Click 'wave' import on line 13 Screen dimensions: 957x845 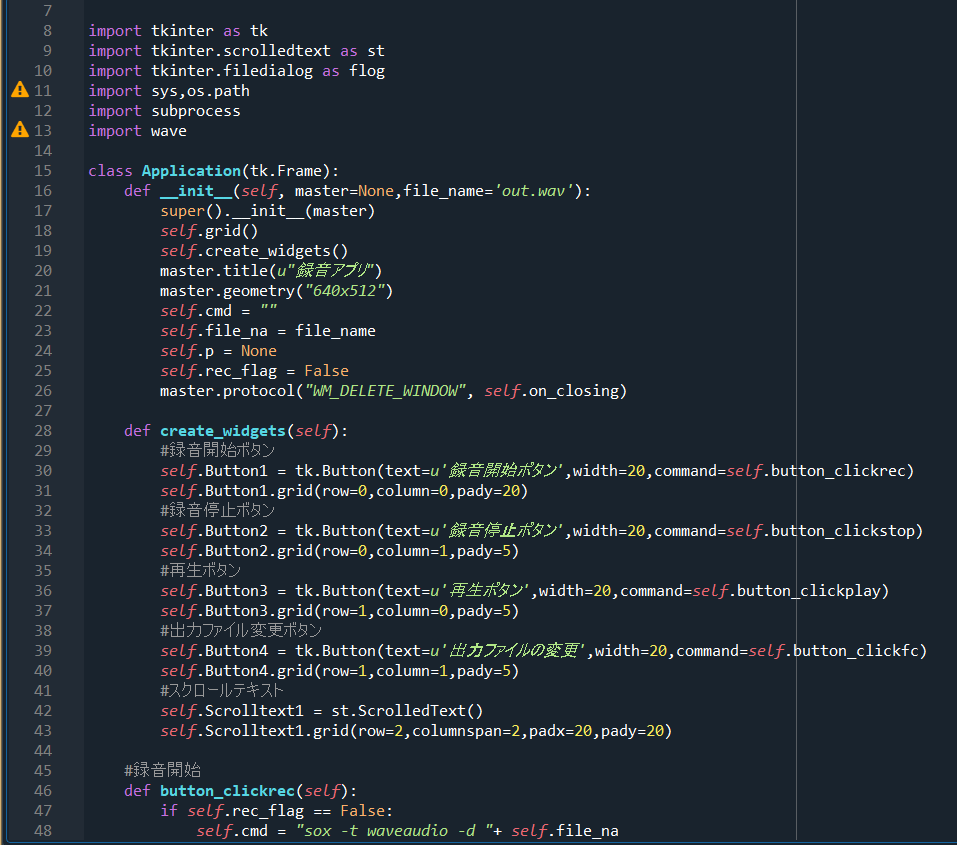click(169, 131)
